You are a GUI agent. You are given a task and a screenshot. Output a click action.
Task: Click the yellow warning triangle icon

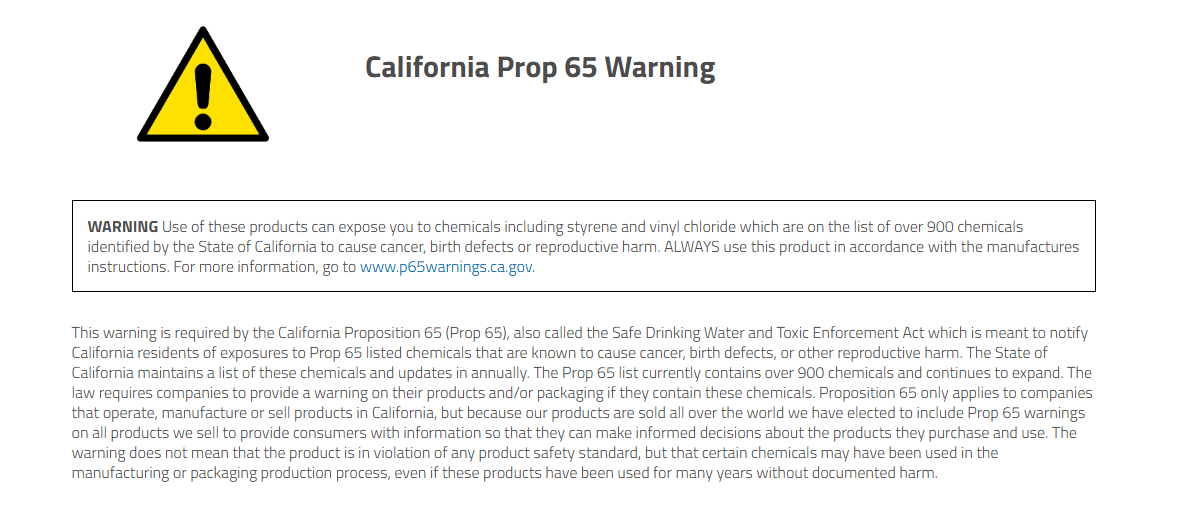tap(203, 85)
